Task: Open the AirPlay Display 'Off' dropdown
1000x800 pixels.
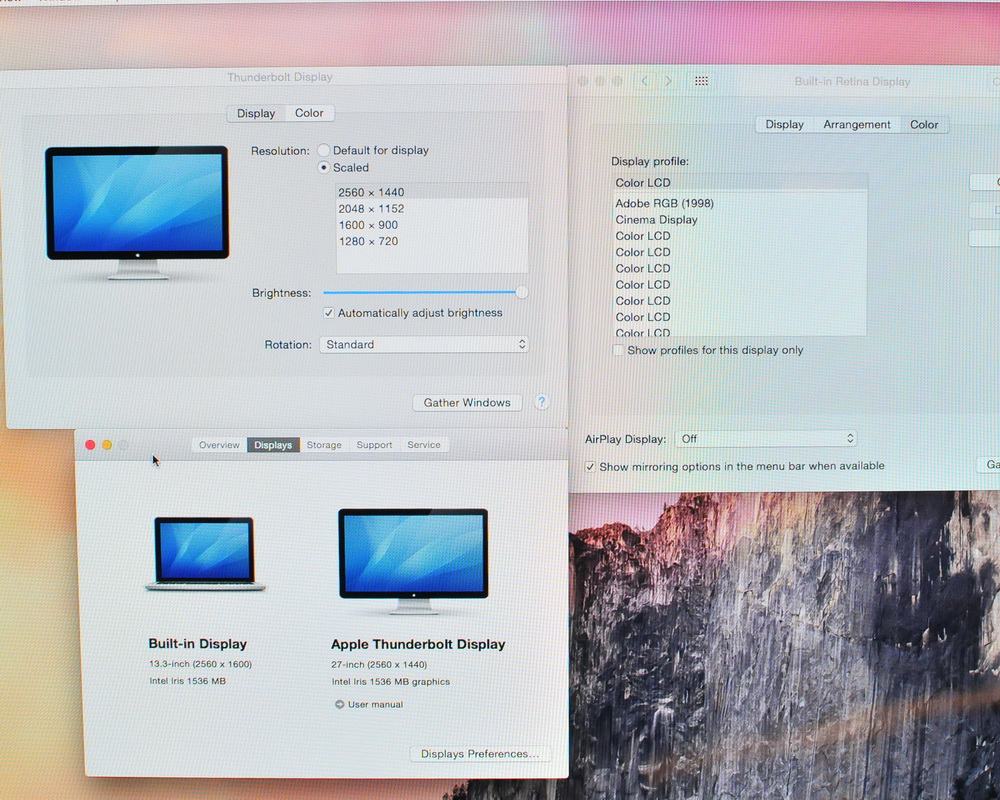Action: [x=765, y=439]
